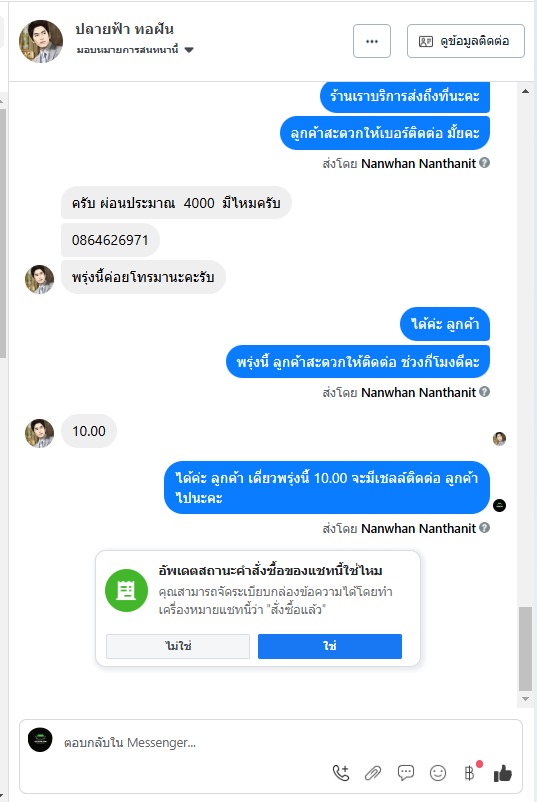Click the phone call icon in composer
537x802 pixels.
[341, 772]
